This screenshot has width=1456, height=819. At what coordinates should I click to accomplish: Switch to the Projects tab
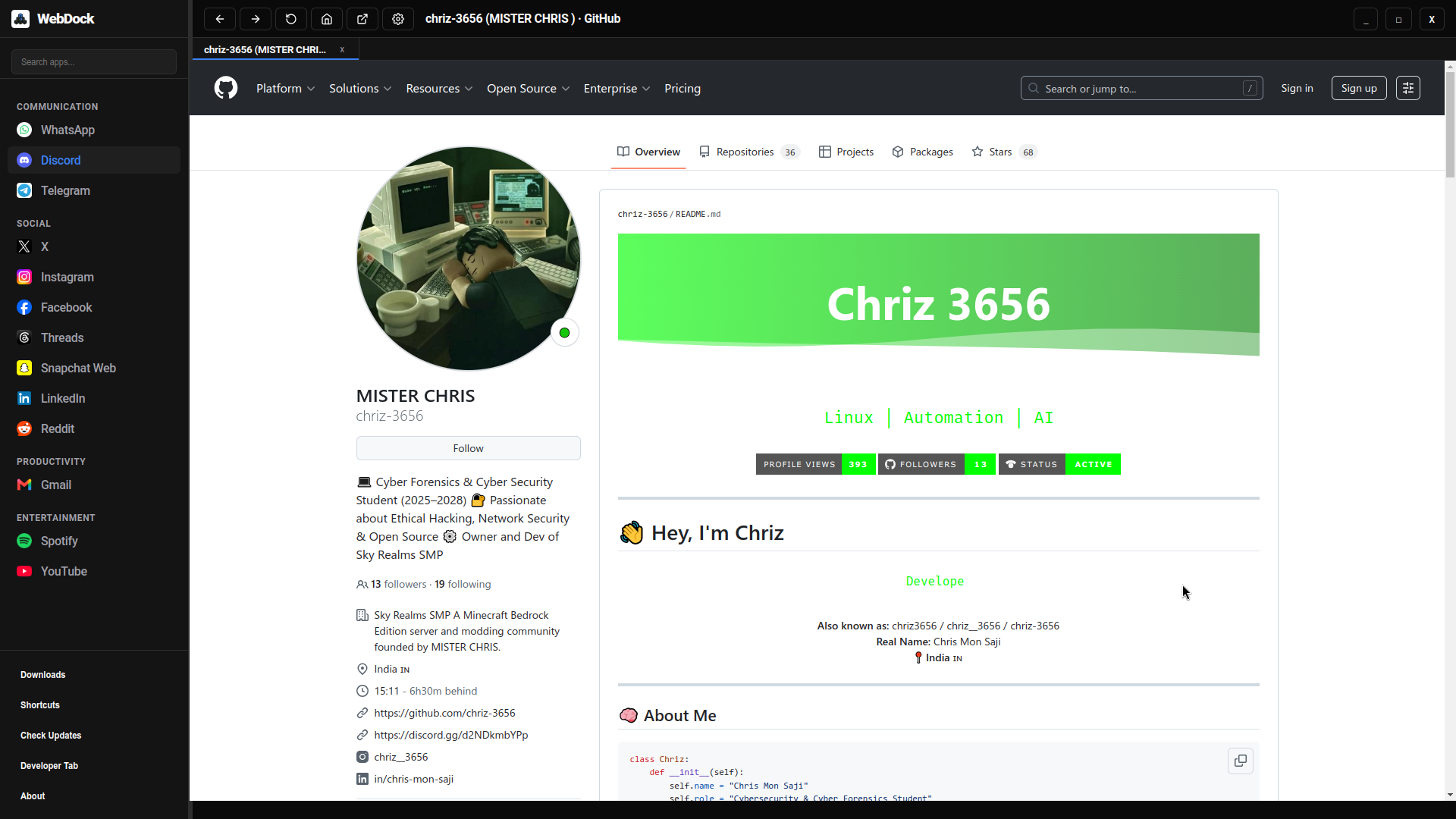pos(846,152)
